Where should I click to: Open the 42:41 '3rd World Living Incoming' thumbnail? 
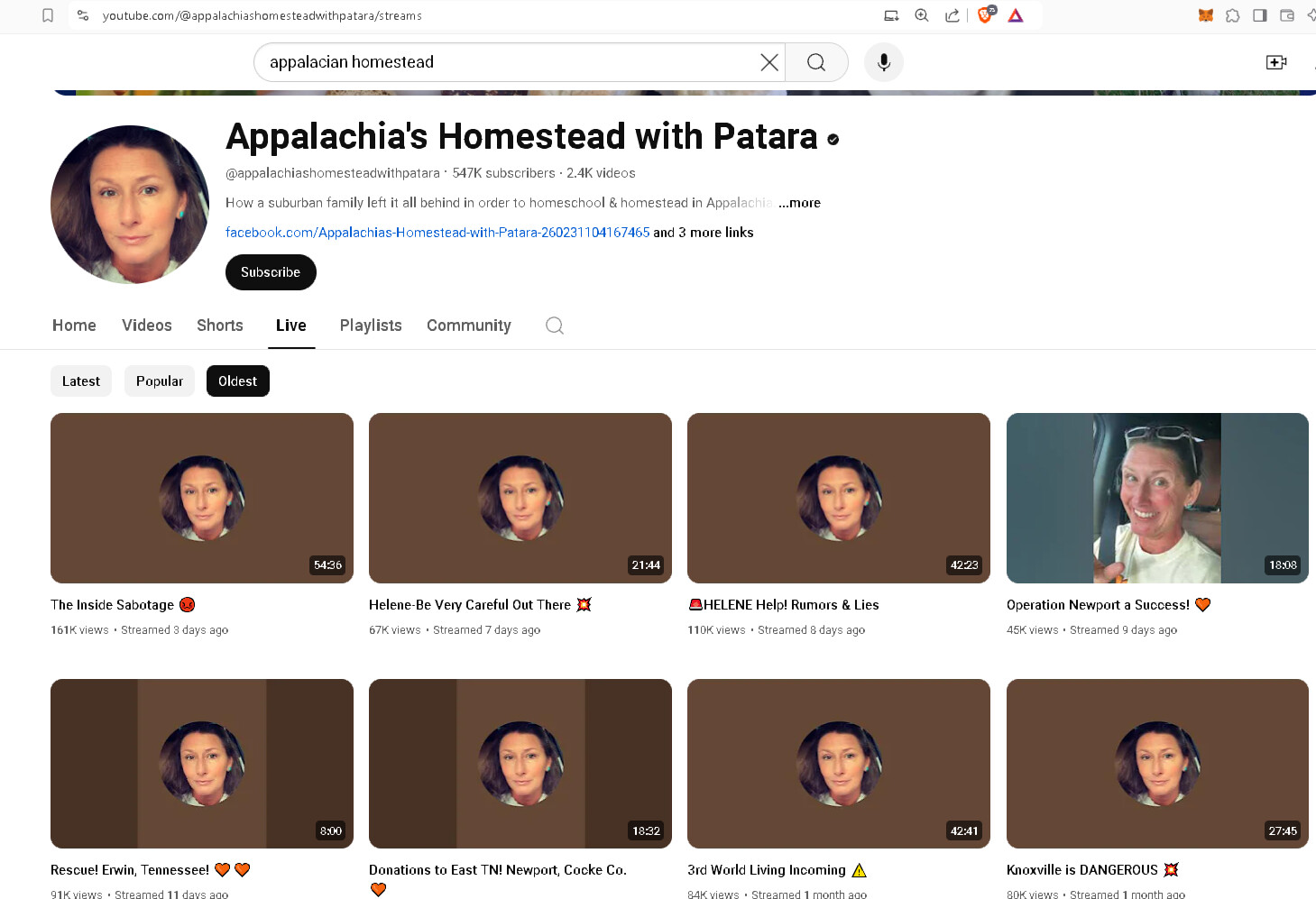[839, 764]
